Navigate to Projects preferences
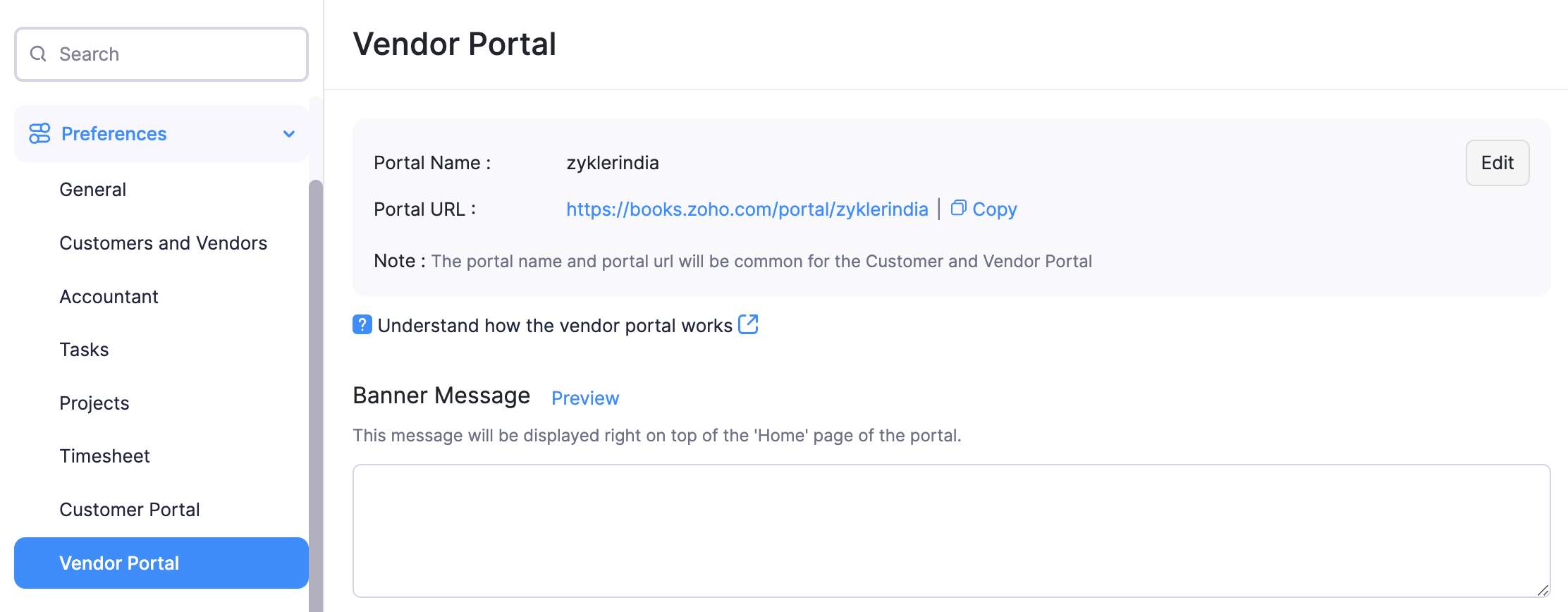1568x612 pixels. point(94,403)
